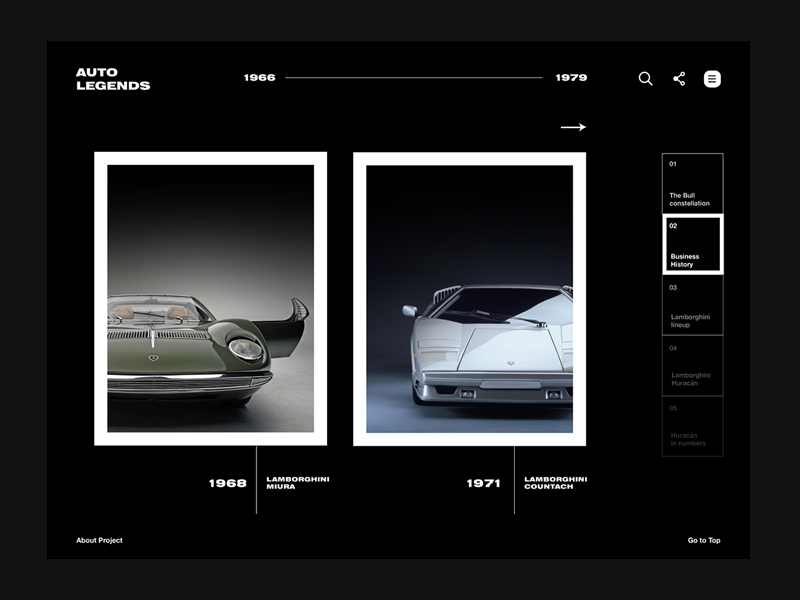Click the LAMBORGHINI COUNTACH caption
Screen dimensions: 800x600
click(x=556, y=483)
